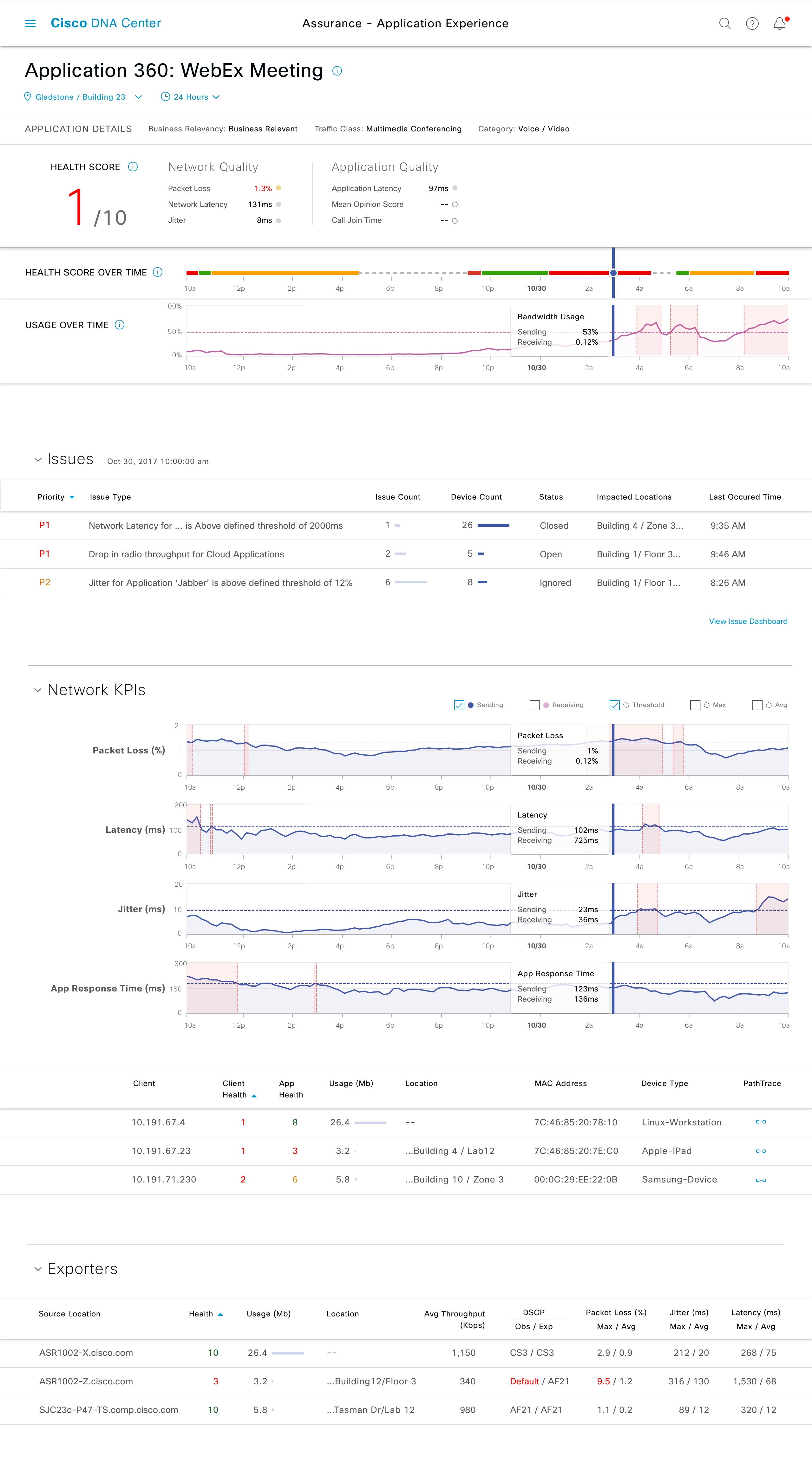Open the Drop in radio throughput issue
812x1484 pixels.
coord(186,554)
